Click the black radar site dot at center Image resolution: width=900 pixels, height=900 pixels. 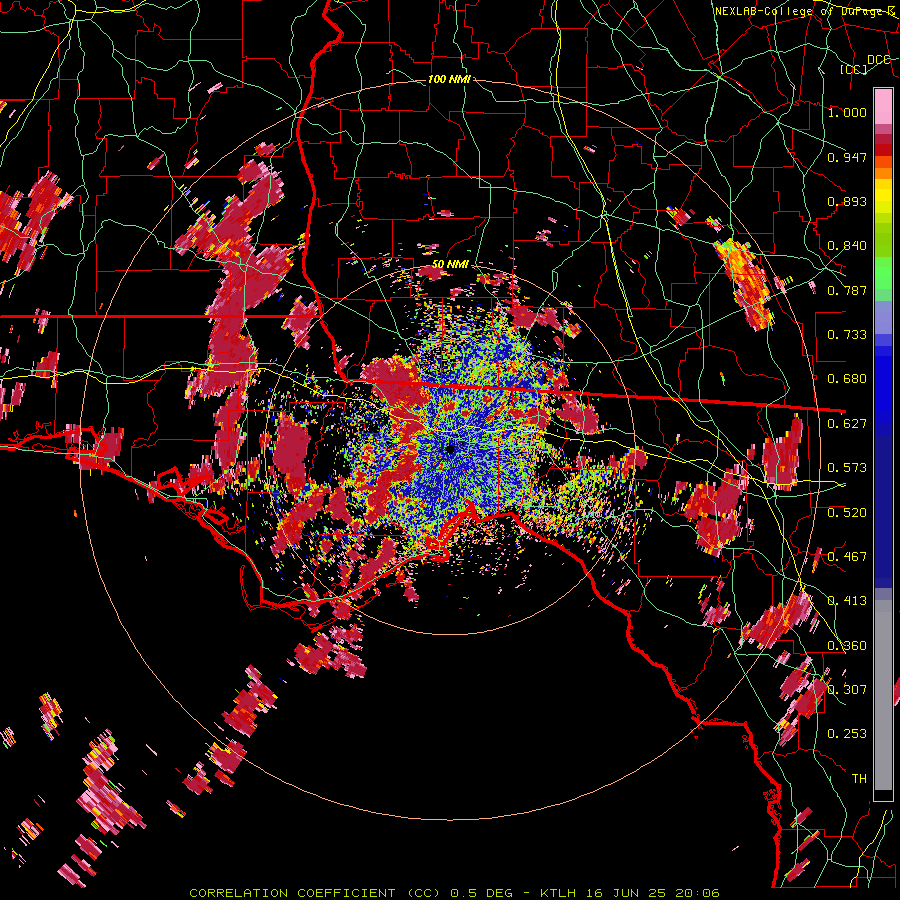(x=450, y=449)
